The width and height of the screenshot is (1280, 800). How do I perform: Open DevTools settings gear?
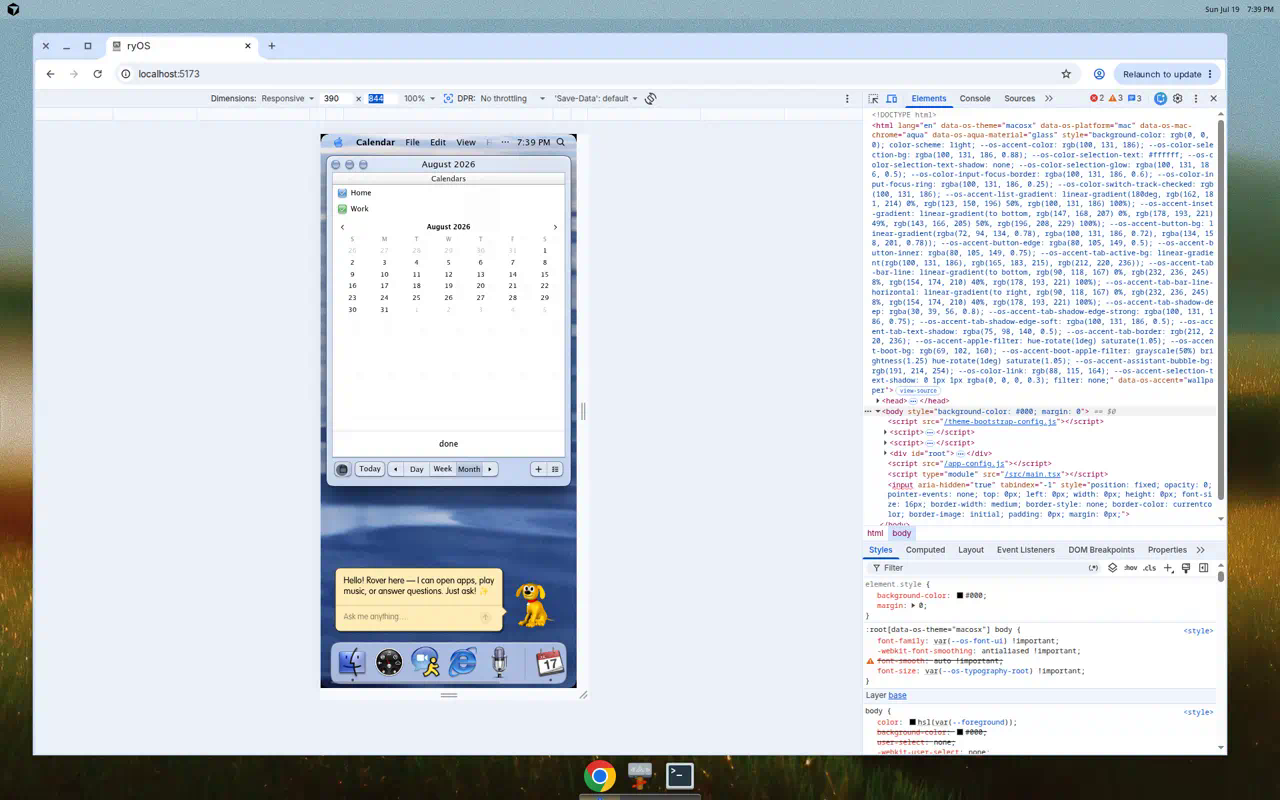pyautogui.click(x=1178, y=99)
